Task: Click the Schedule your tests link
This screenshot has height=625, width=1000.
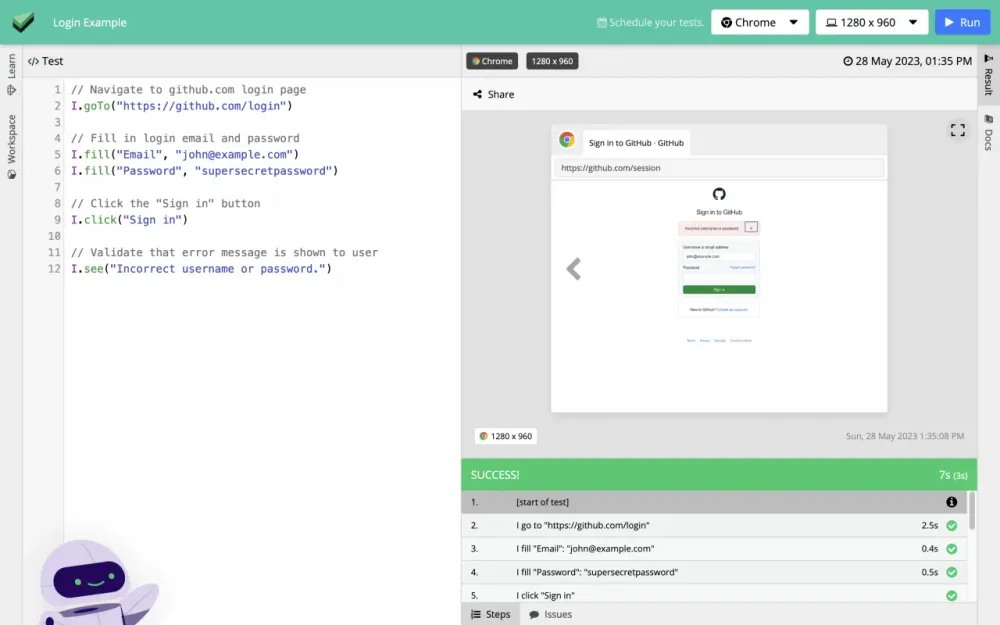Action: point(650,22)
